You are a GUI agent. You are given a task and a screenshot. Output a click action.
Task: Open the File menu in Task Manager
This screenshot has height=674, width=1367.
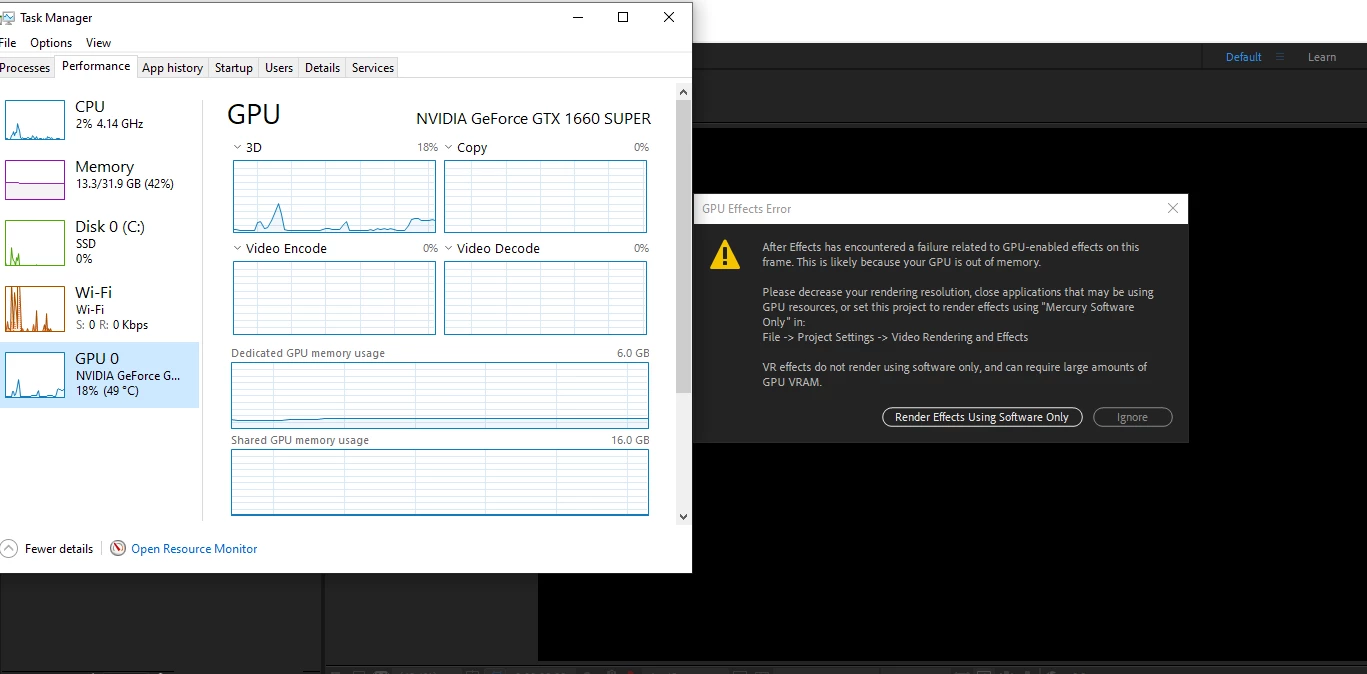tap(8, 43)
